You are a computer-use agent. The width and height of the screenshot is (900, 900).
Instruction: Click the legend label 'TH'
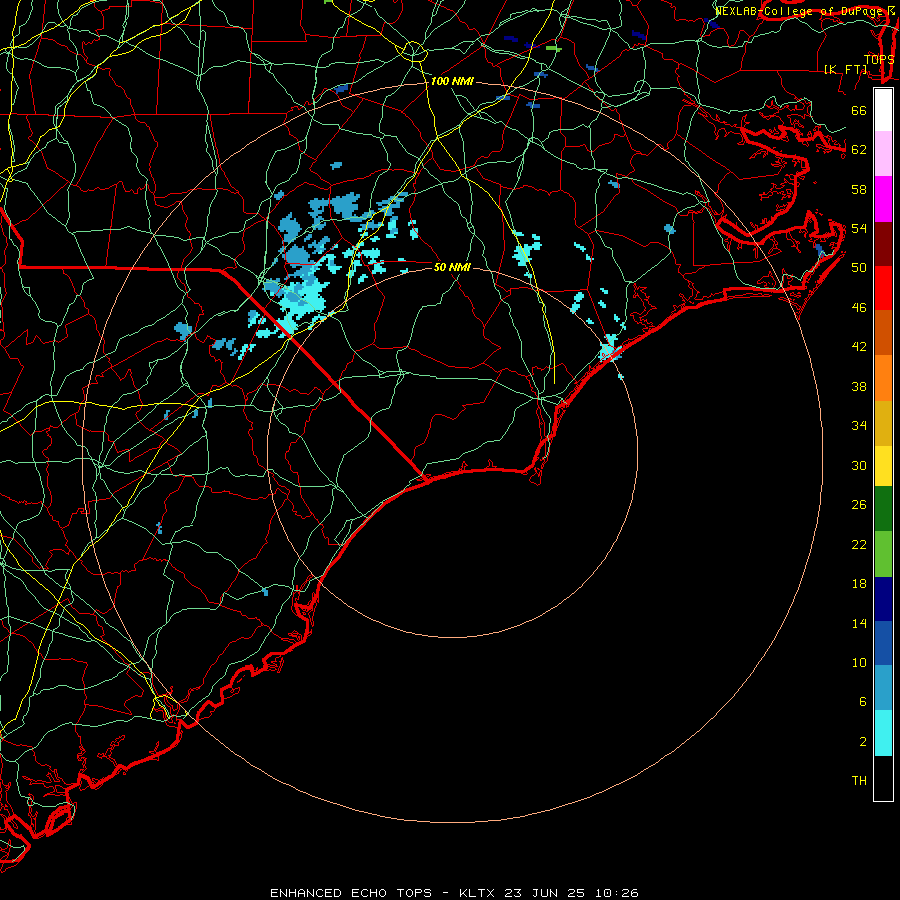pos(859,781)
